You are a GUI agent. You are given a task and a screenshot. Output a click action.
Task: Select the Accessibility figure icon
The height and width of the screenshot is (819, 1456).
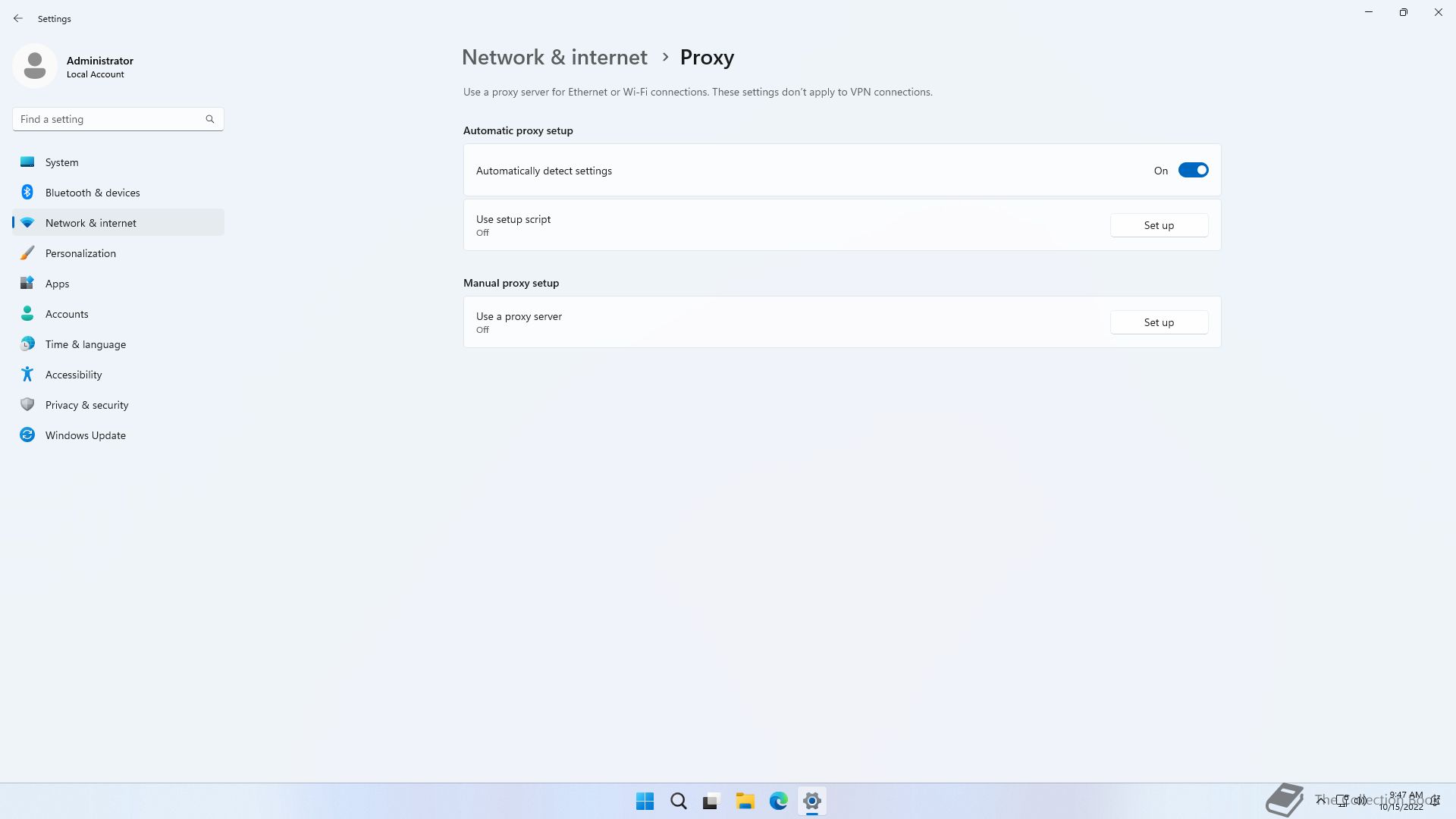click(x=27, y=374)
